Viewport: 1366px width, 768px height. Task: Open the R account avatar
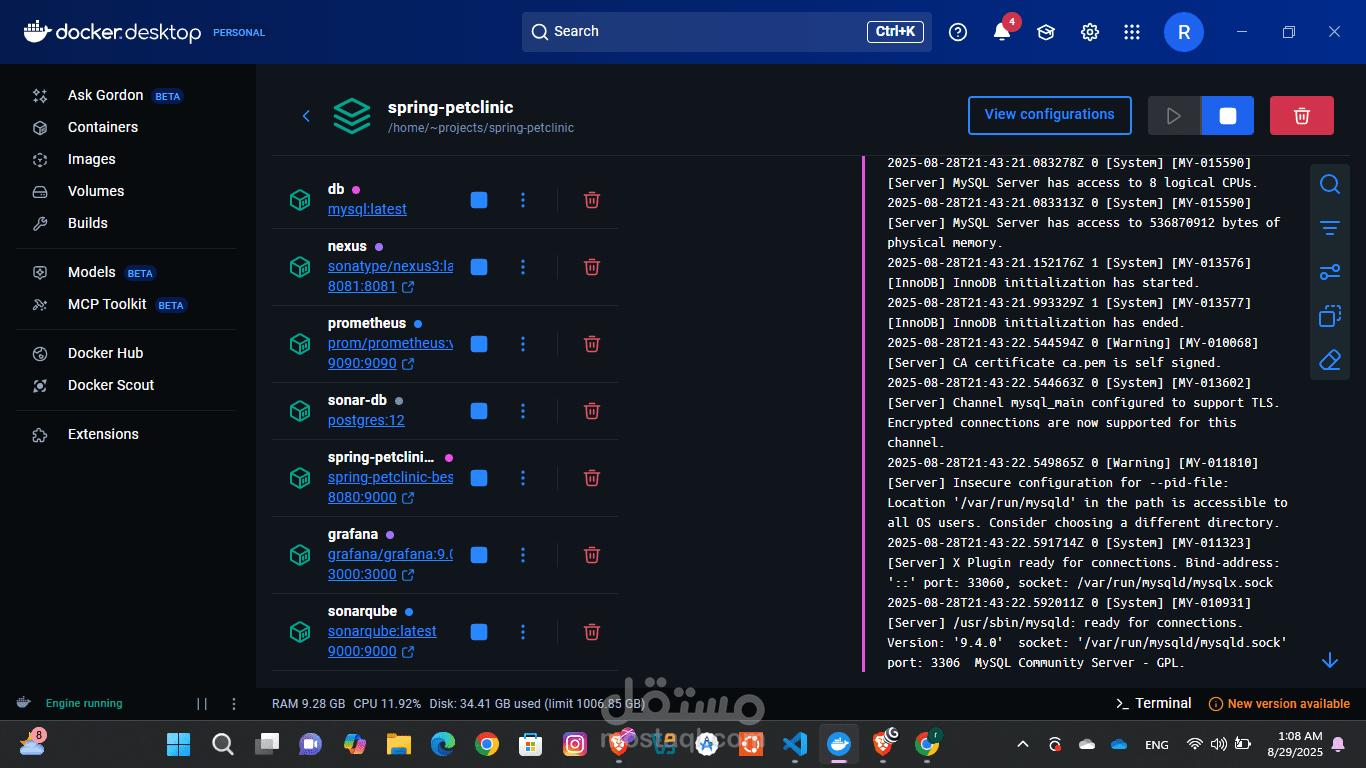(x=1184, y=32)
